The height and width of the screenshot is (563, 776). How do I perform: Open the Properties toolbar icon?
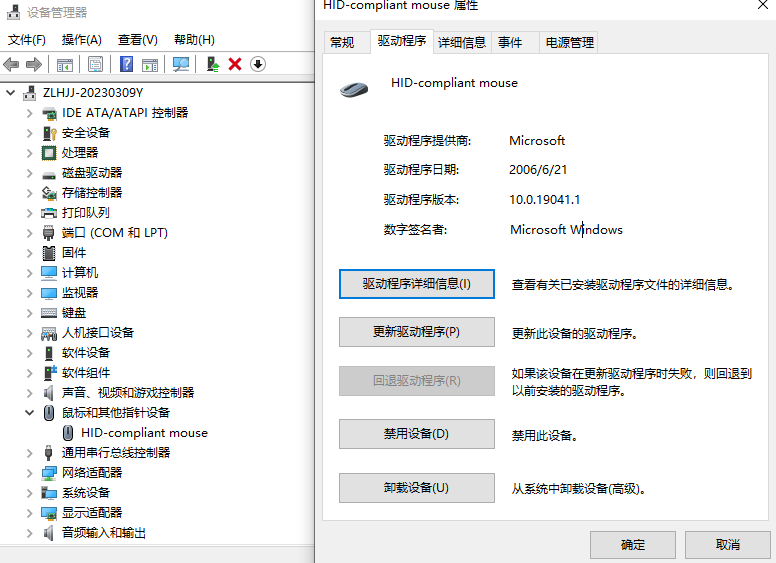coord(95,64)
